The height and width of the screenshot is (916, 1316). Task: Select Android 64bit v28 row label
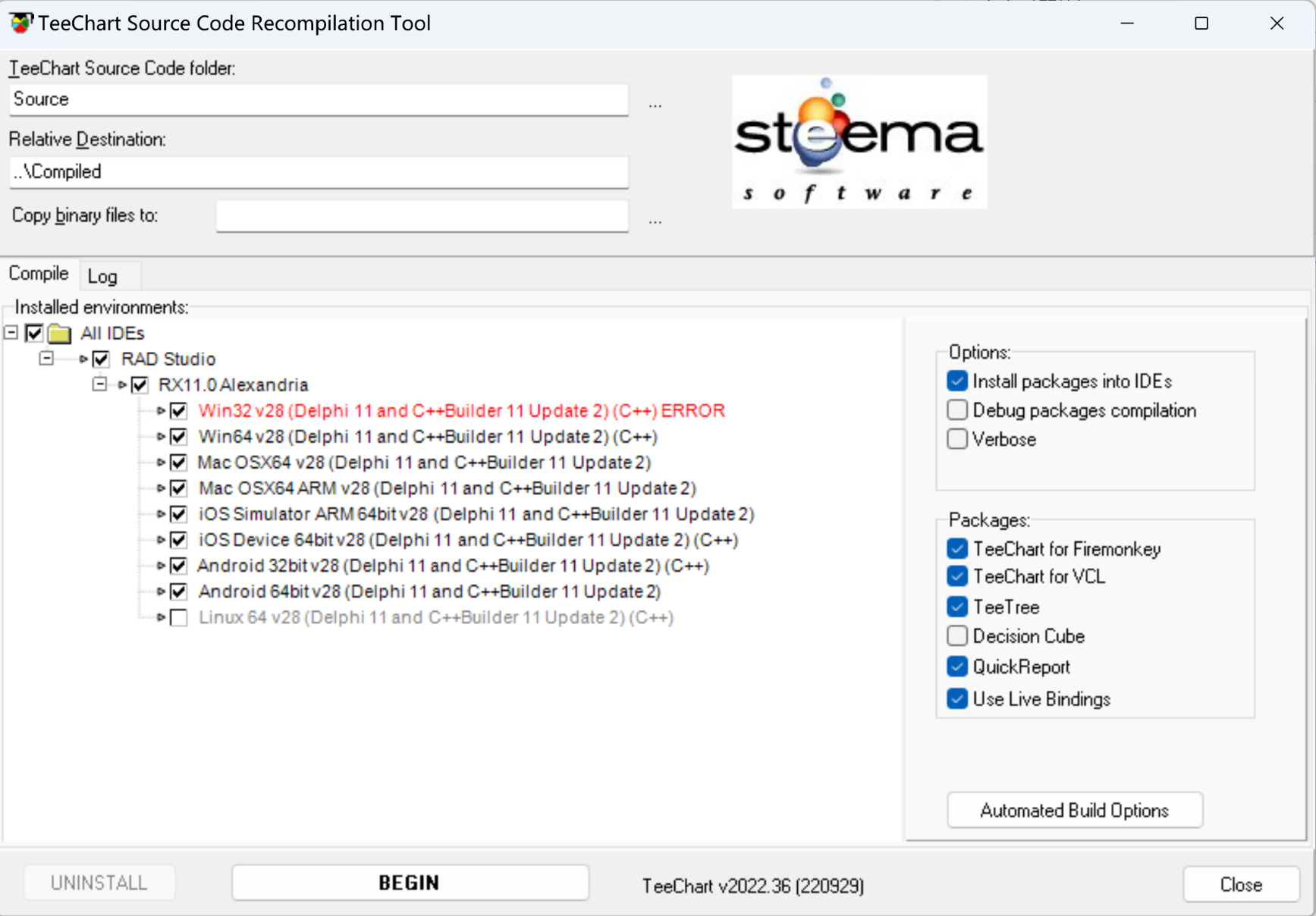coord(429,591)
